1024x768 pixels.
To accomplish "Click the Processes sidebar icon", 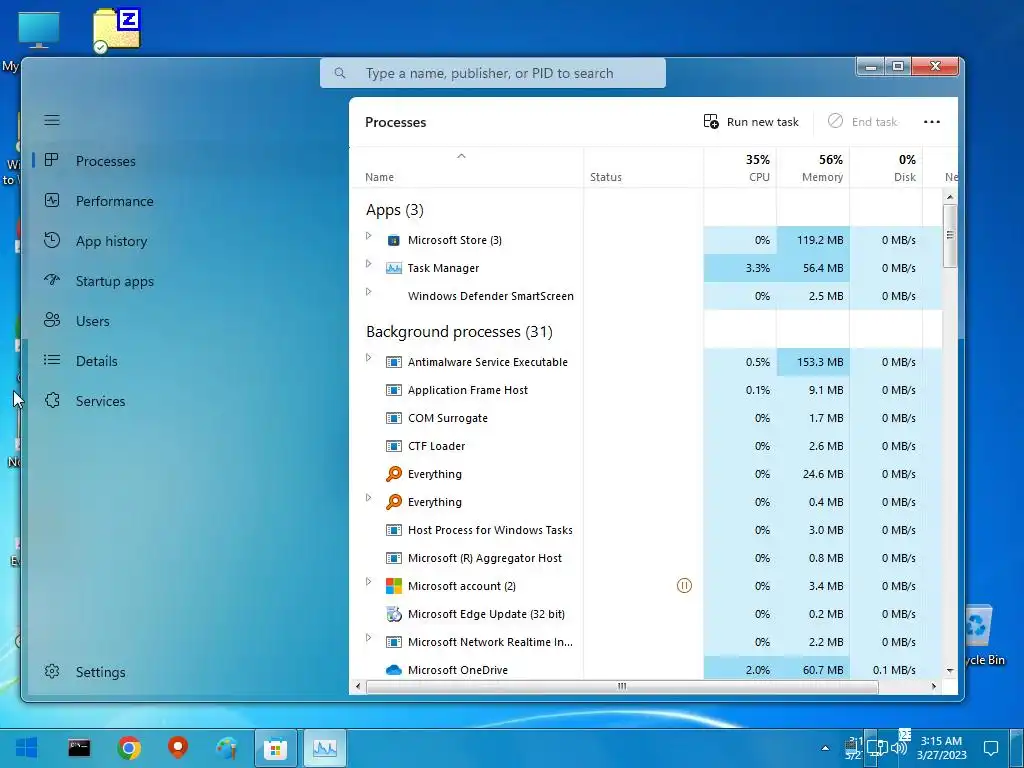I will [52, 160].
